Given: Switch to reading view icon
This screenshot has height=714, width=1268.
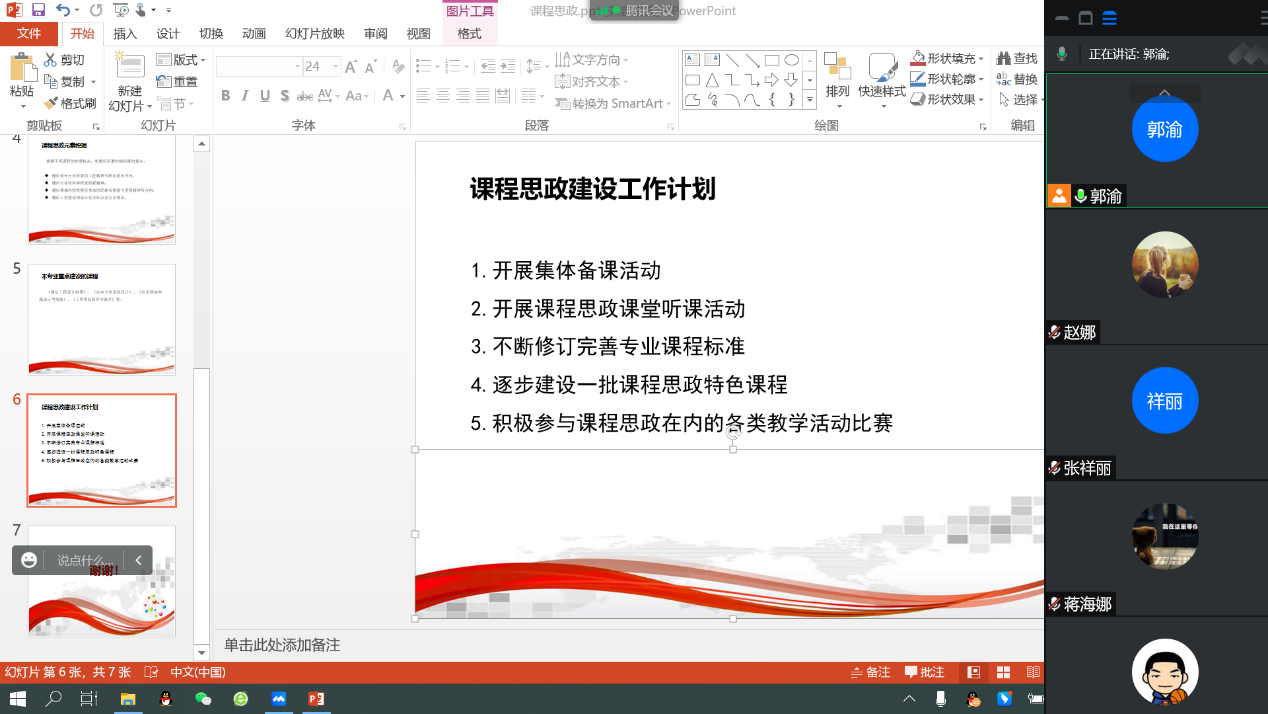Looking at the screenshot, I should (1033, 672).
